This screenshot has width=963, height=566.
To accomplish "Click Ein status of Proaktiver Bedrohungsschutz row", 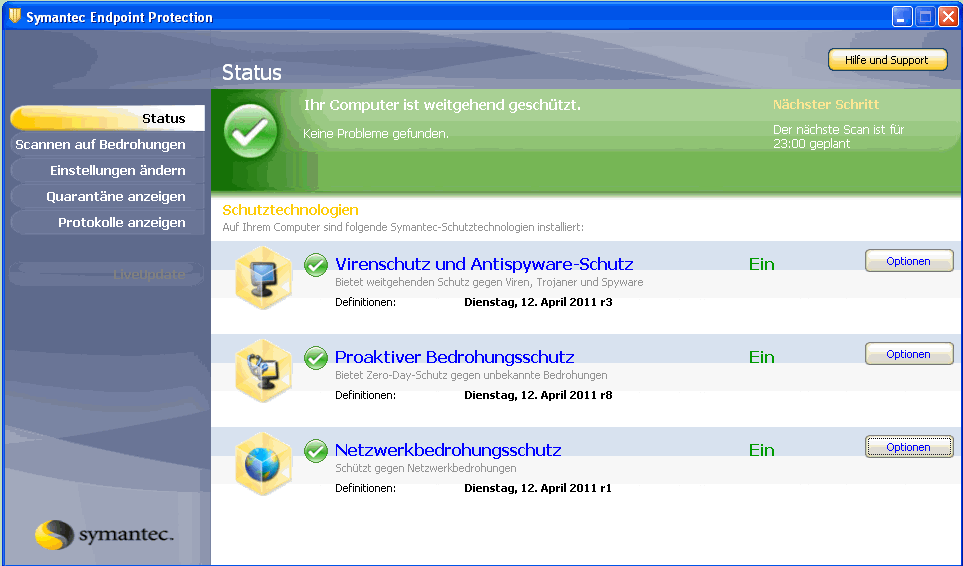I will point(762,357).
